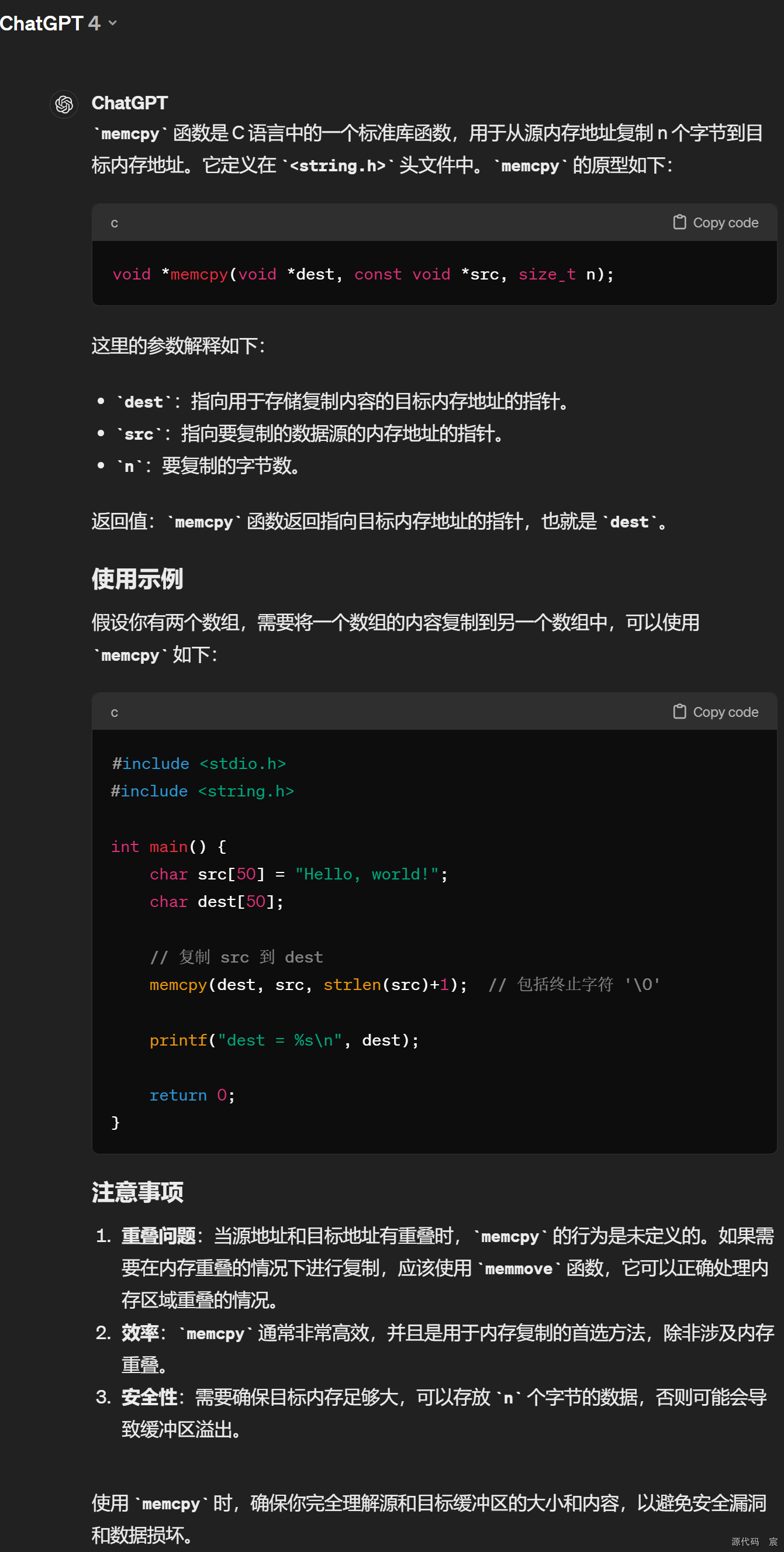Click clipboard icon in second code block
Image resolution: width=784 pixels, height=1552 pixels.
coord(679,712)
